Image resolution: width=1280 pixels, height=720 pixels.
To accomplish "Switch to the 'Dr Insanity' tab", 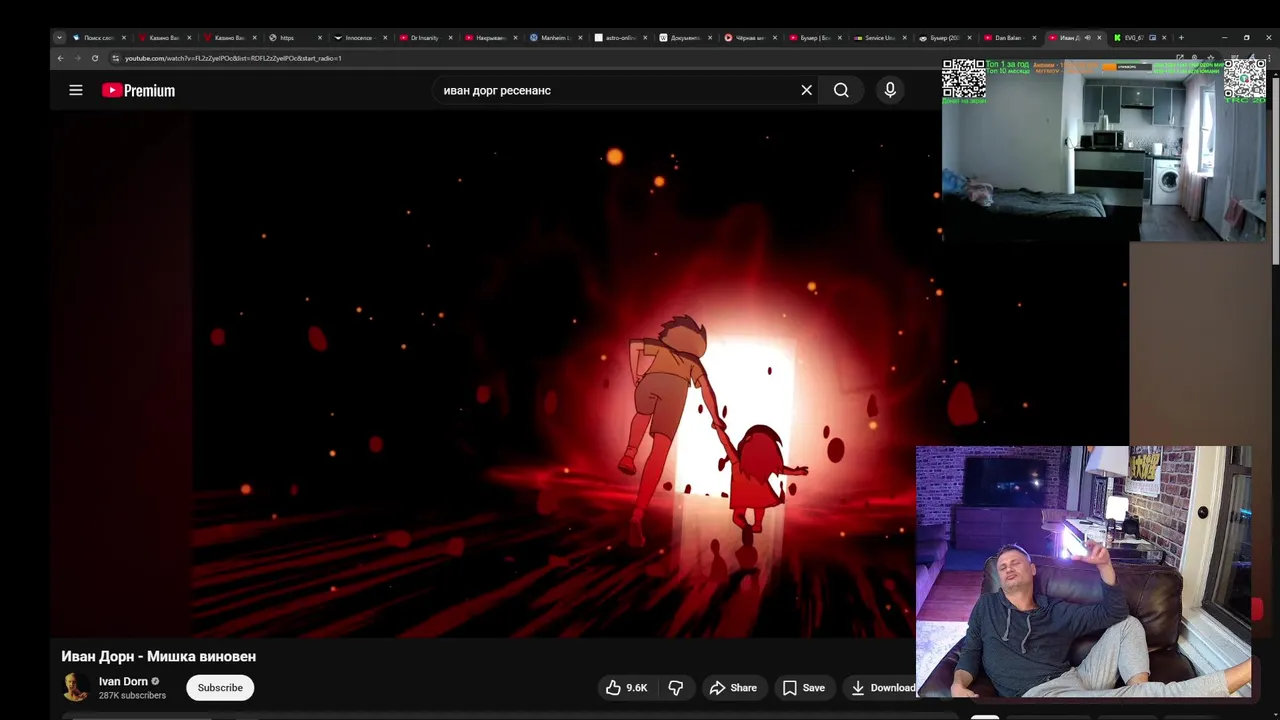I will 424,38.
